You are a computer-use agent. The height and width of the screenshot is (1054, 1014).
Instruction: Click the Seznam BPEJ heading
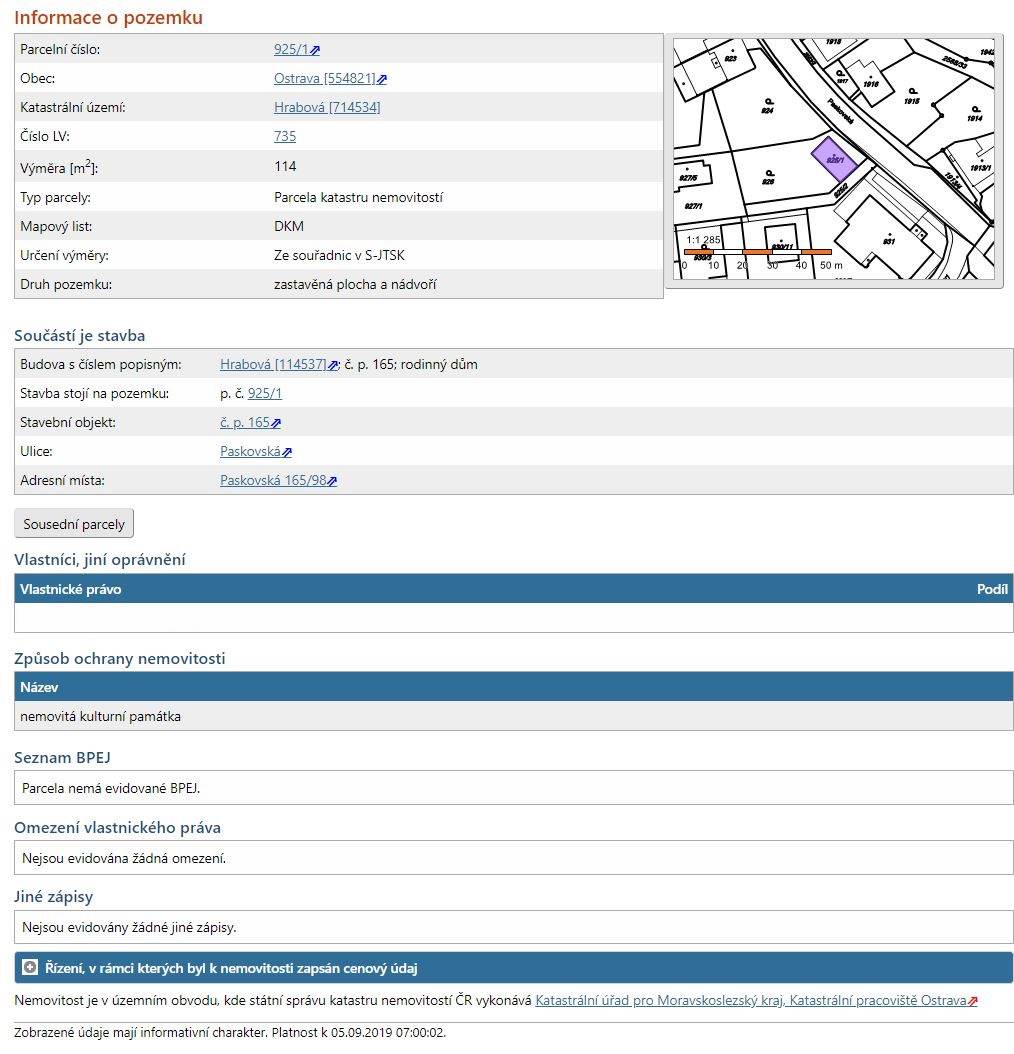pos(63,758)
